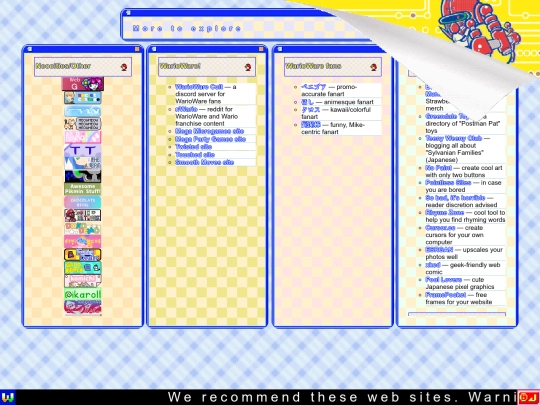Close the Neocities/Other window

tap(137, 49)
